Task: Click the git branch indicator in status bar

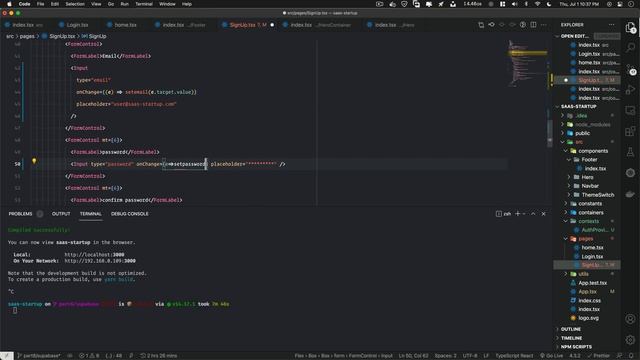Action: (x=39, y=356)
